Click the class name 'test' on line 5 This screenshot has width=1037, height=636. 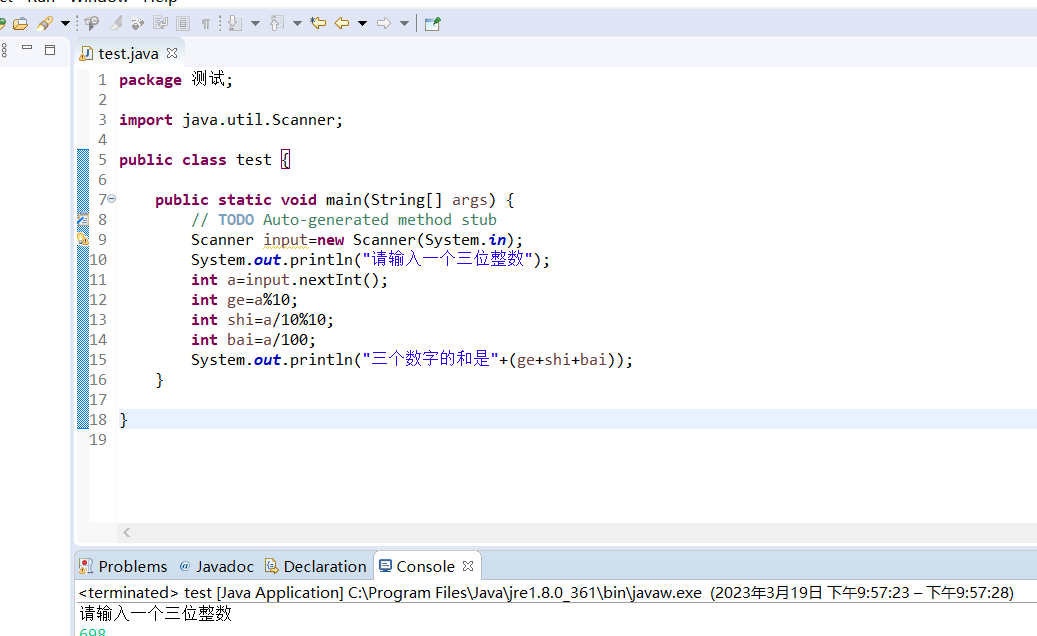click(x=254, y=160)
